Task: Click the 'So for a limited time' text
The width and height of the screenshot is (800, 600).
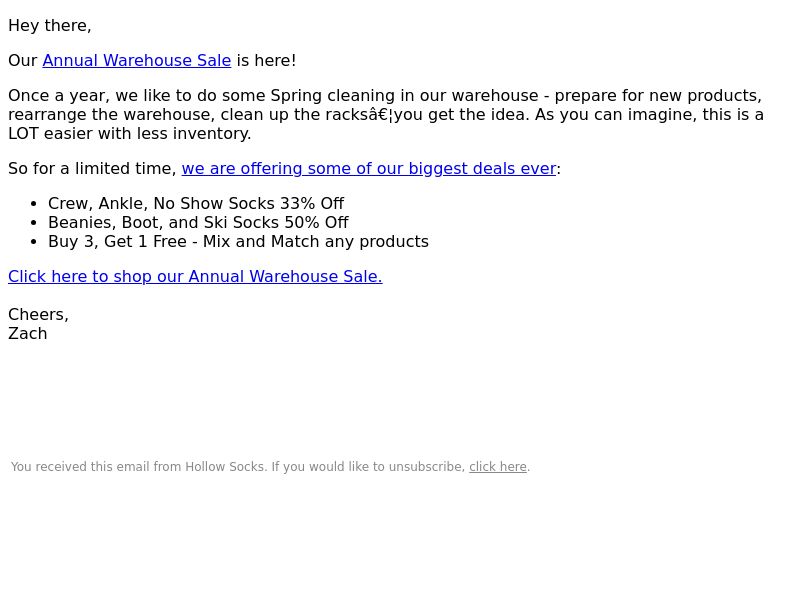Action: pyautogui.click(x=92, y=169)
